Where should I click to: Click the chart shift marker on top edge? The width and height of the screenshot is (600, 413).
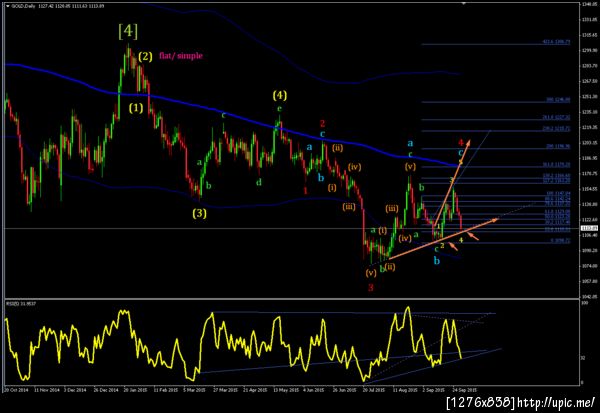pos(463,3)
